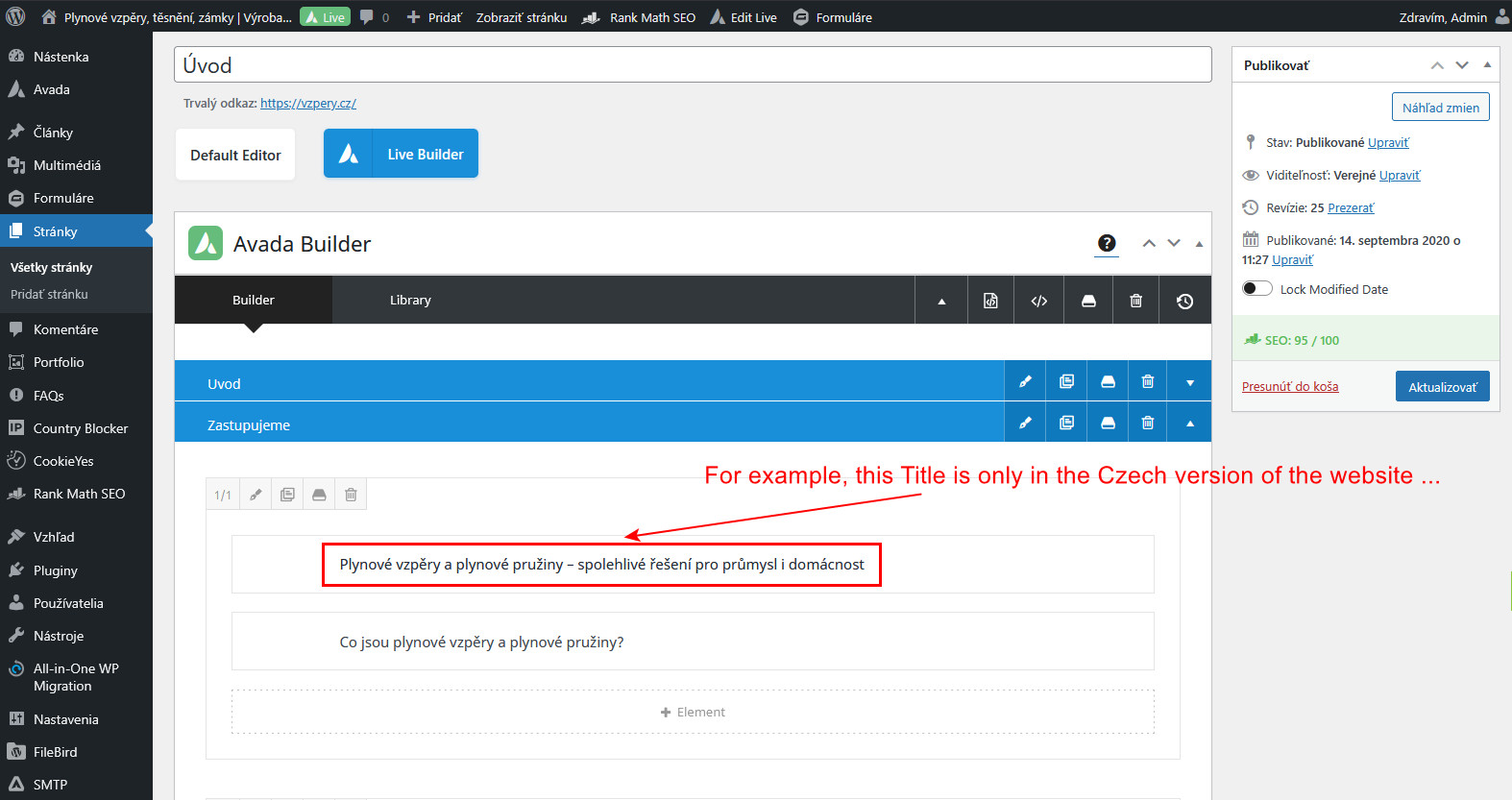Delete entire layout with builder toolbar trash icon
This screenshot has height=800, width=1512.
click(x=1136, y=301)
